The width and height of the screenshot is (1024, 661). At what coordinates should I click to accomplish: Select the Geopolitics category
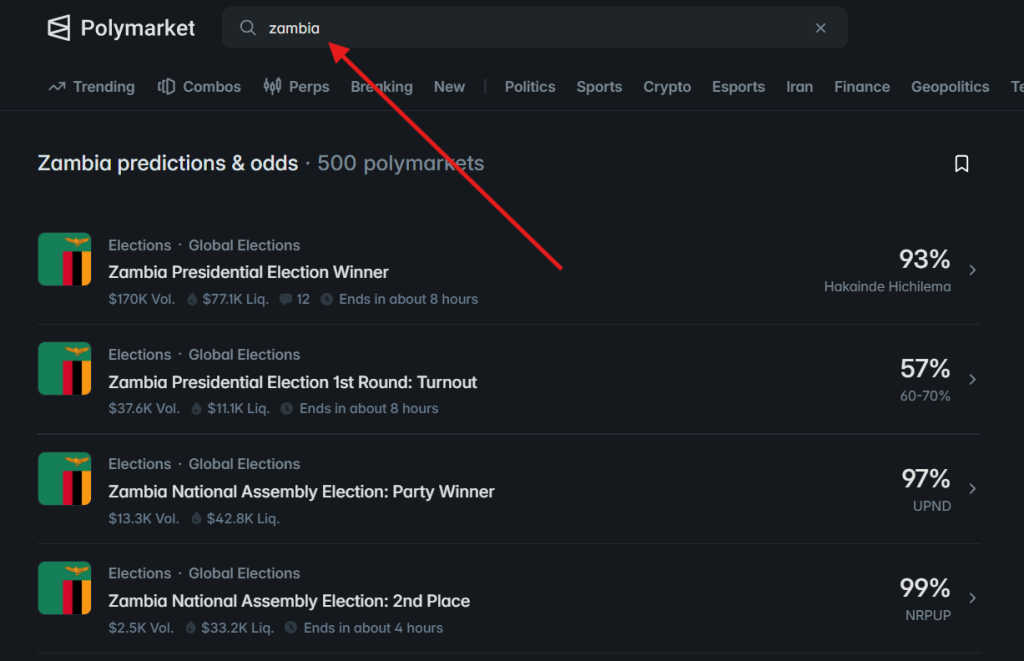tap(950, 87)
